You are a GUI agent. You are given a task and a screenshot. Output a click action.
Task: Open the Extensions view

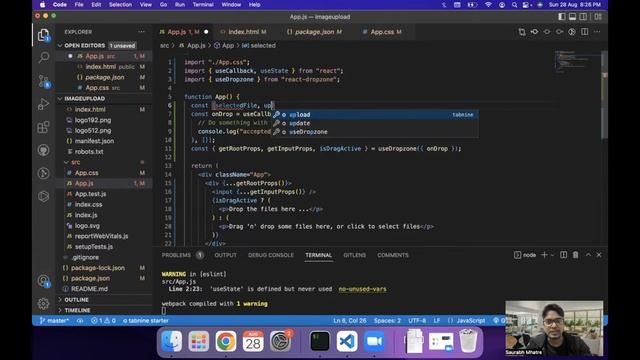(x=44, y=127)
